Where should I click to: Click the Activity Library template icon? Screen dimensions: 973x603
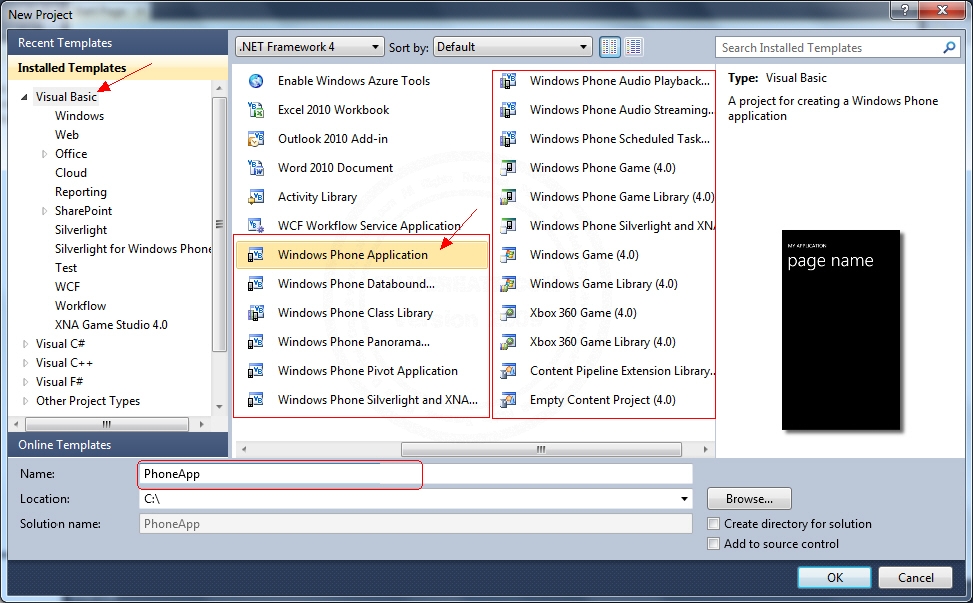[256, 197]
